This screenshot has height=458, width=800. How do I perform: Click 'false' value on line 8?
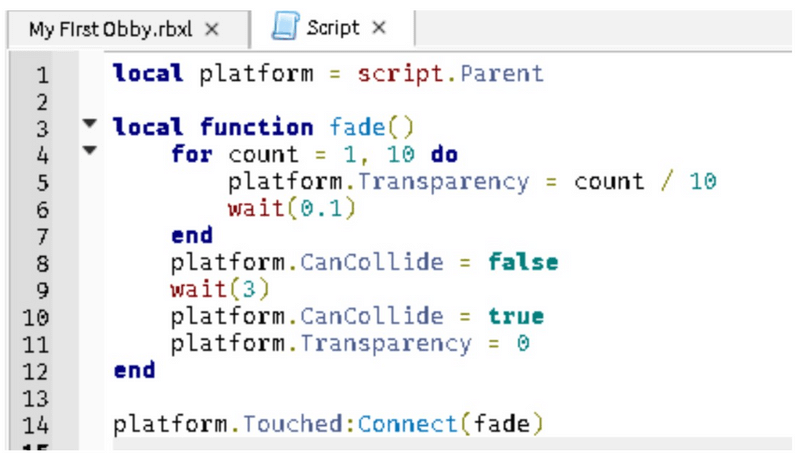pos(523,262)
